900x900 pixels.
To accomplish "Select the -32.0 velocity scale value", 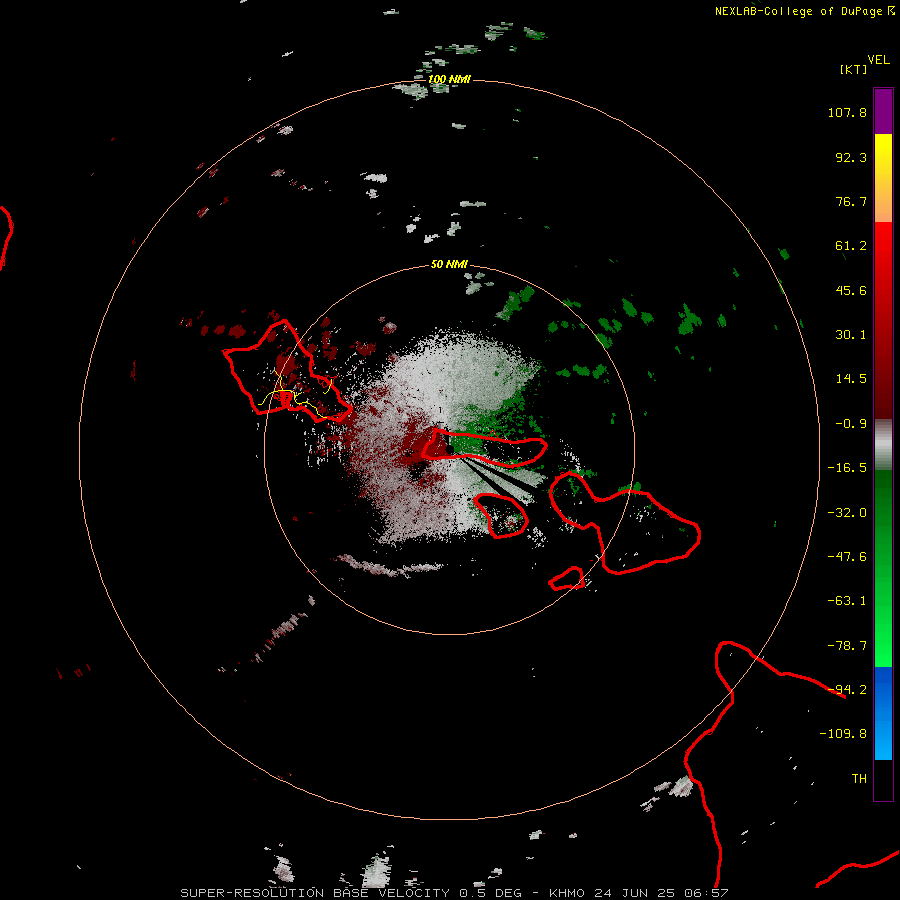I will click(x=847, y=513).
